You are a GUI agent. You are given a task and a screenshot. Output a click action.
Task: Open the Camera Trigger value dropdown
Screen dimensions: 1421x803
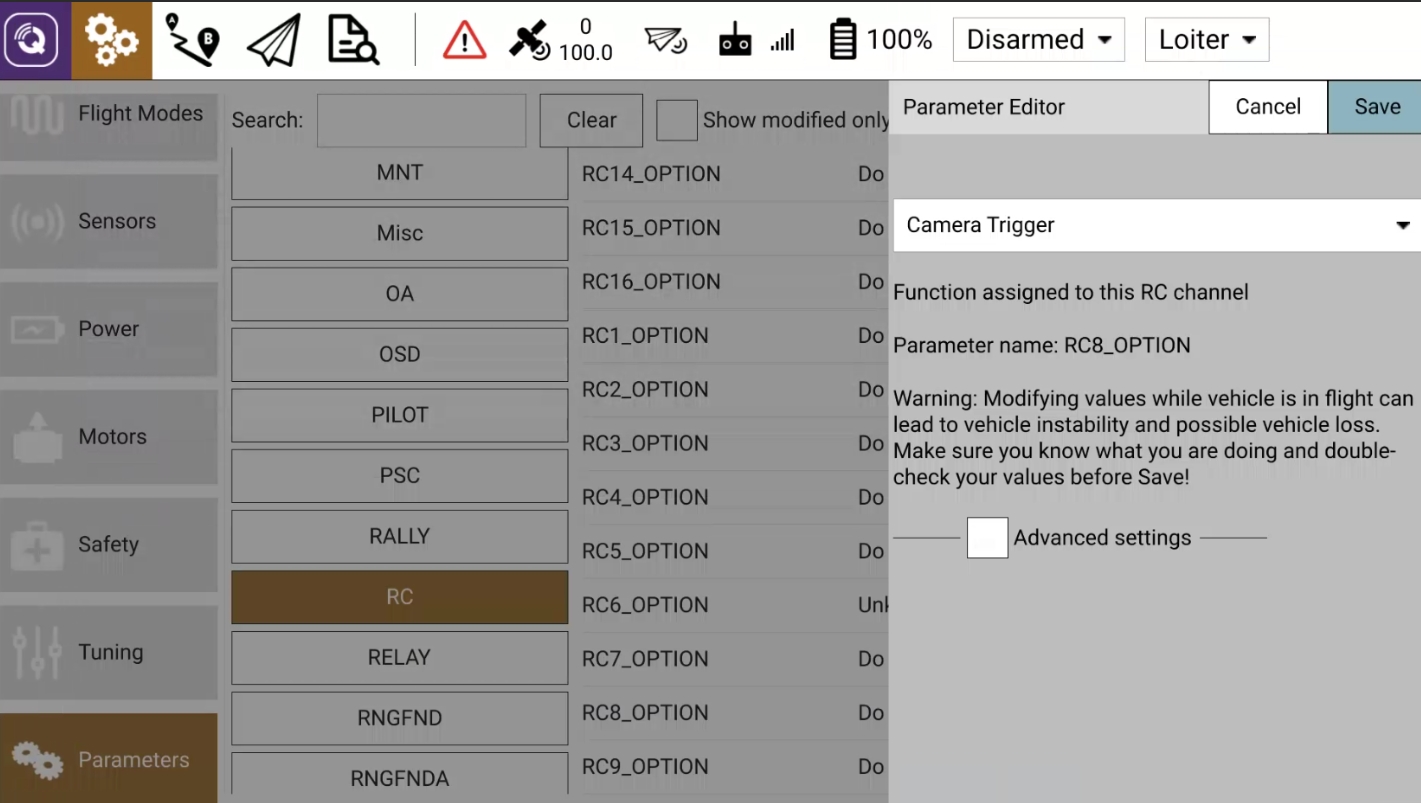1156,225
